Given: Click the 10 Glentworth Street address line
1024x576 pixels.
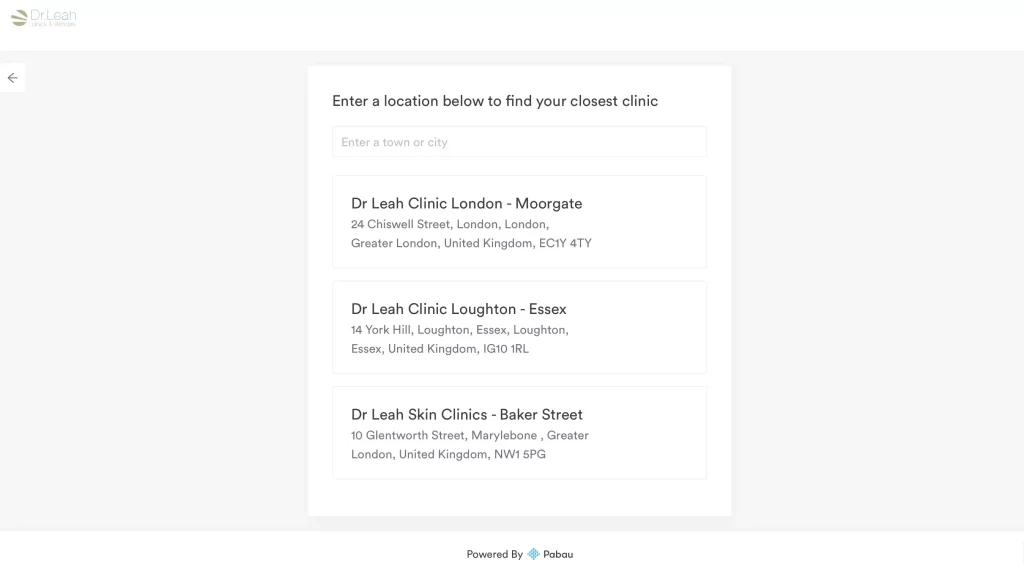Looking at the screenshot, I should 469,435.
